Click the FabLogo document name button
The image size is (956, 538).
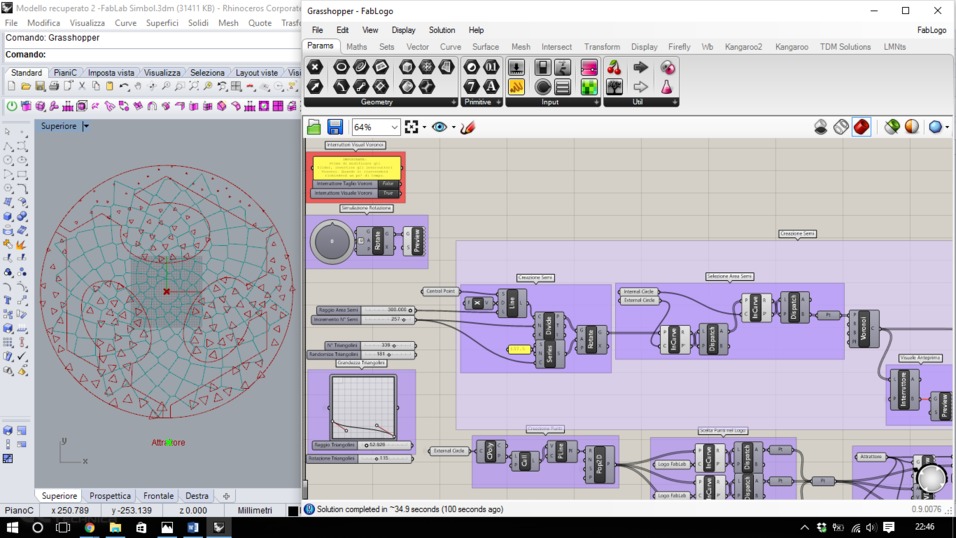932,30
